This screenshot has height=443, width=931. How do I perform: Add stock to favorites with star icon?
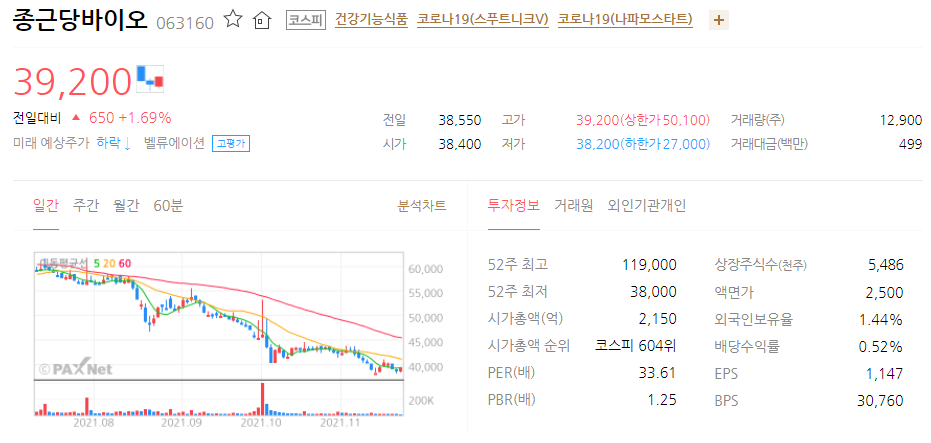pyautogui.click(x=233, y=20)
